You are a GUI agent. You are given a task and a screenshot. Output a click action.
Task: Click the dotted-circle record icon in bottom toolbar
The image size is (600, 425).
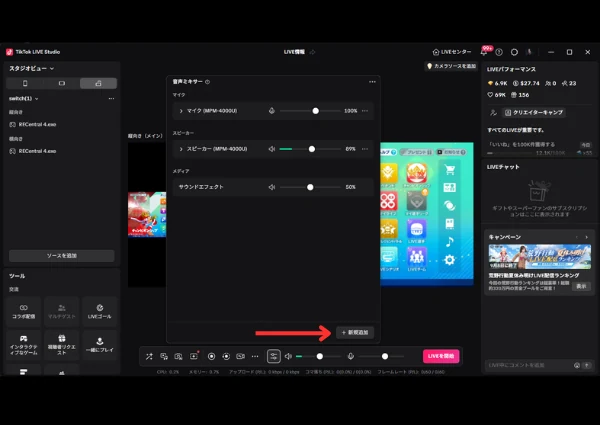coord(226,357)
